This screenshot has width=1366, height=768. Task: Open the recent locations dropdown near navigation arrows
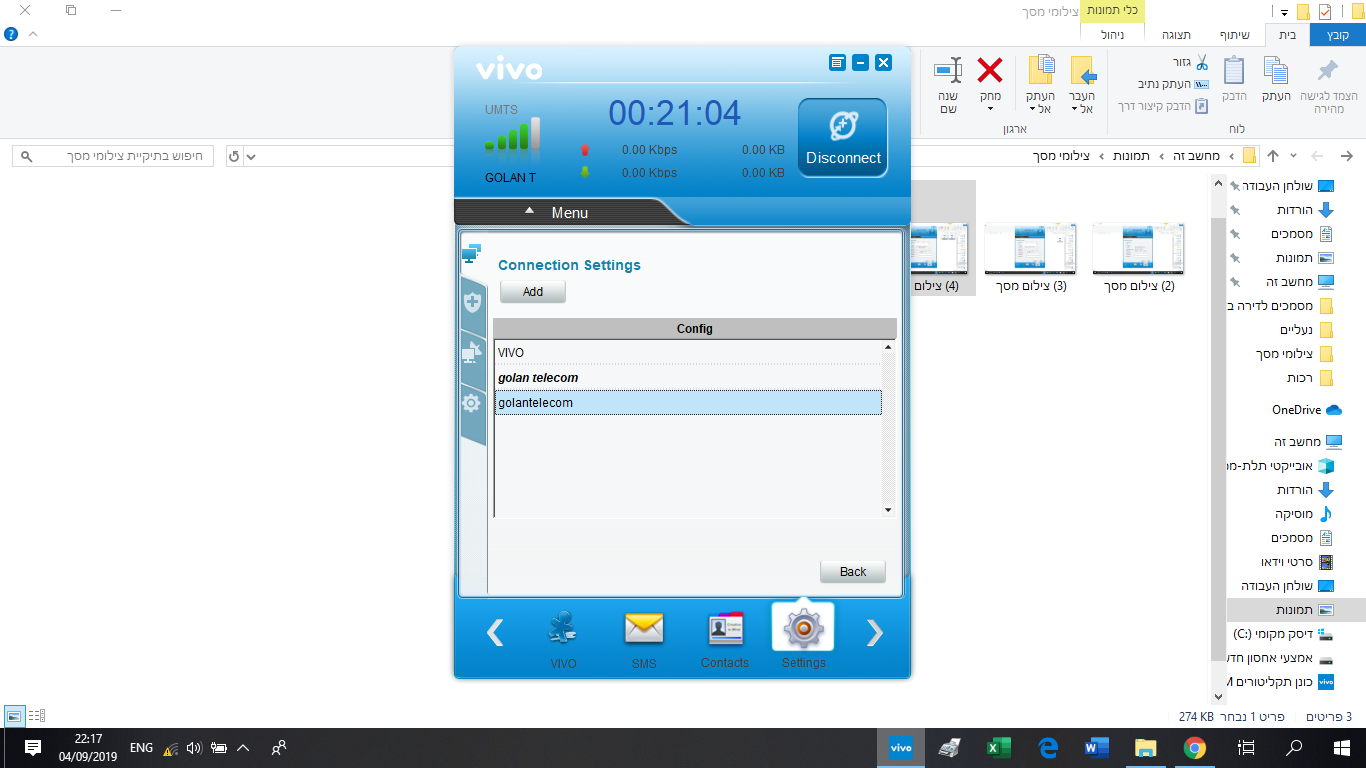click(1295, 156)
